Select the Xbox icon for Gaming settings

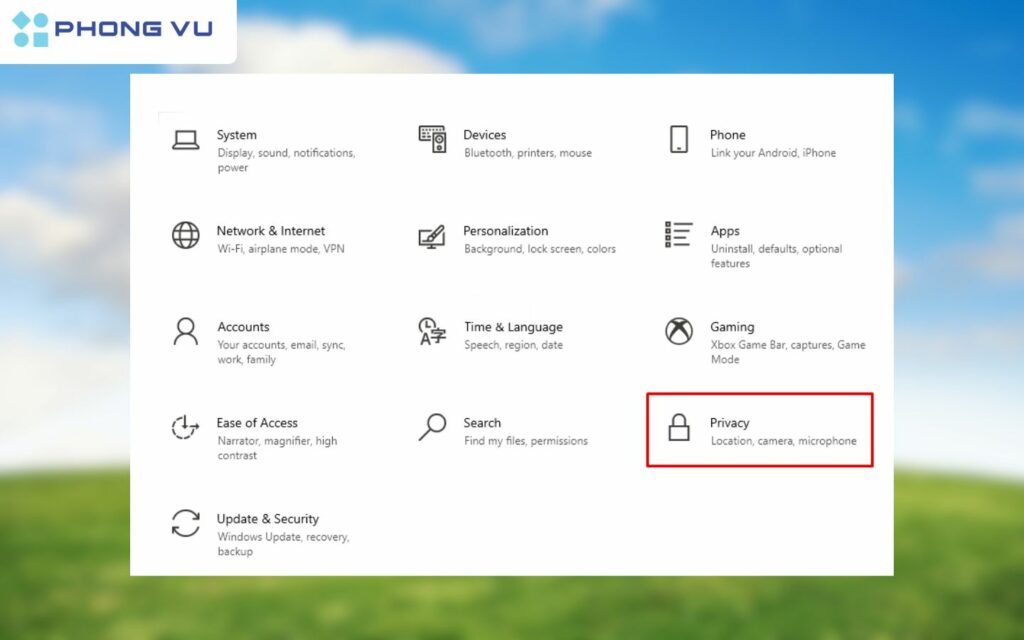point(680,330)
